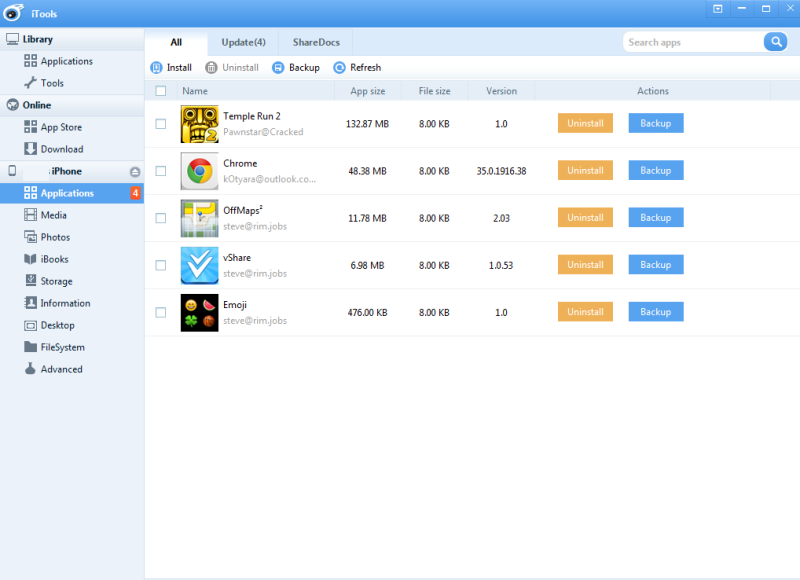The width and height of the screenshot is (800, 580).
Task: Click the Backup icon in top toolbar
Action: [278, 68]
